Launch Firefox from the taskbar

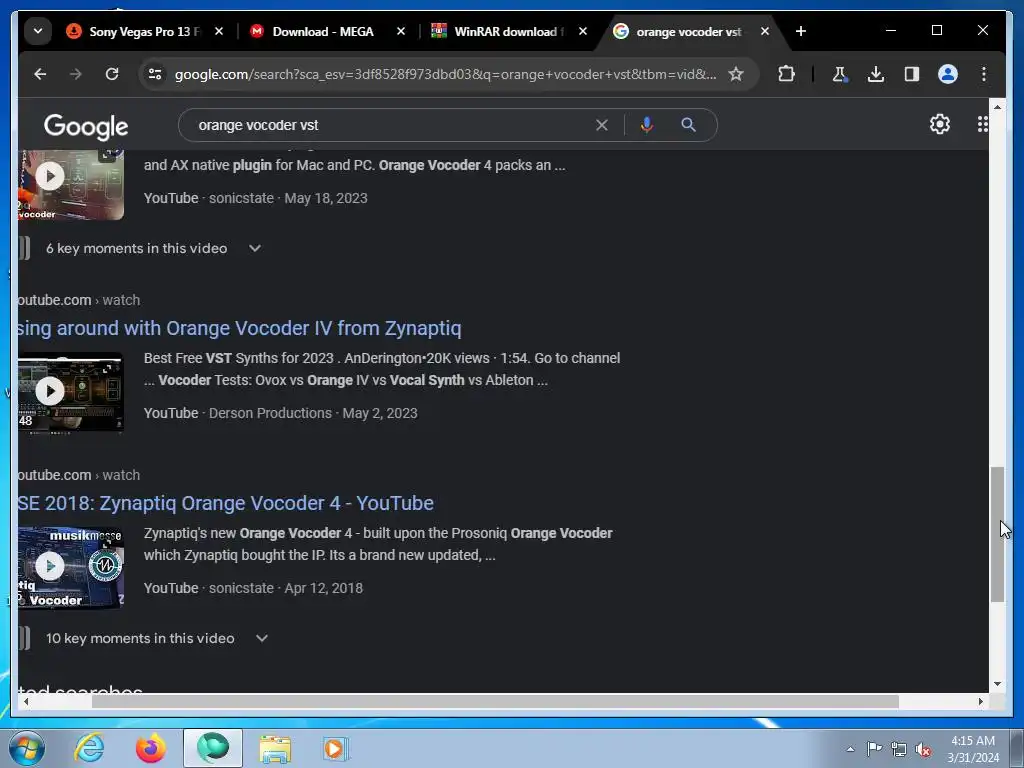pyautogui.click(x=151, y=748)
